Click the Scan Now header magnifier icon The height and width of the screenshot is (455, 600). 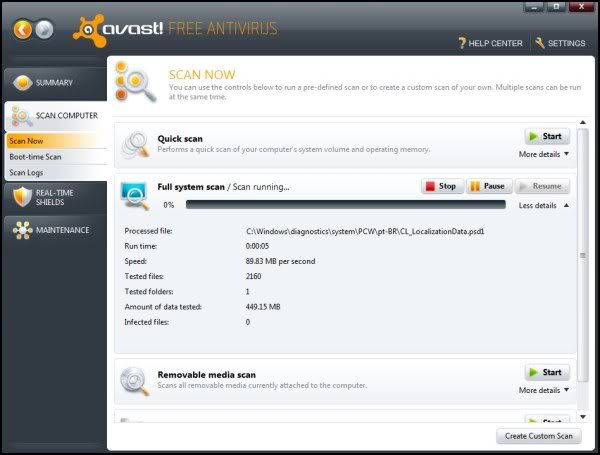(x=134, y=82)
